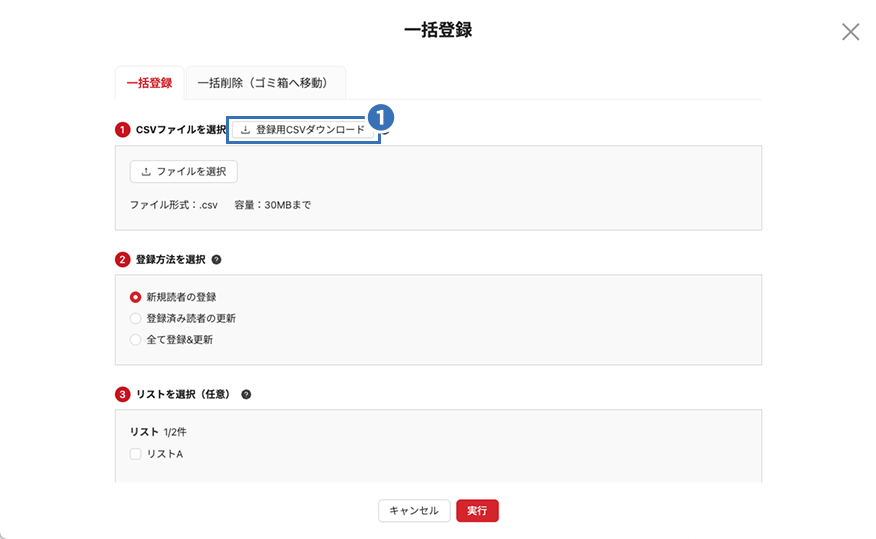Click the red step 3 badge
The height and width of the screenshot is (539, 876).
(x=123, y=395)
